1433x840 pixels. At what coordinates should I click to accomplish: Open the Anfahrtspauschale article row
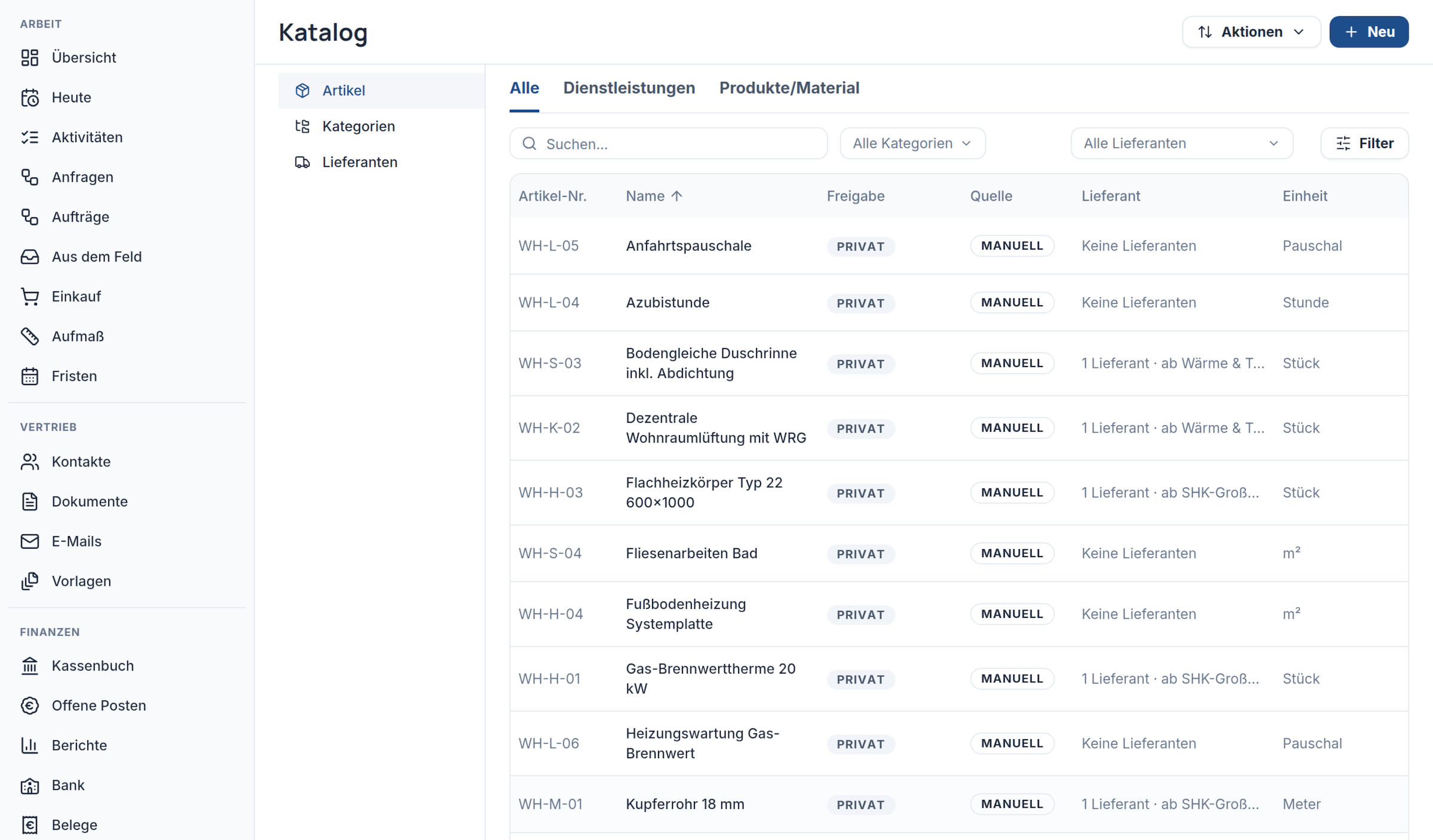[x=959, y=246]
